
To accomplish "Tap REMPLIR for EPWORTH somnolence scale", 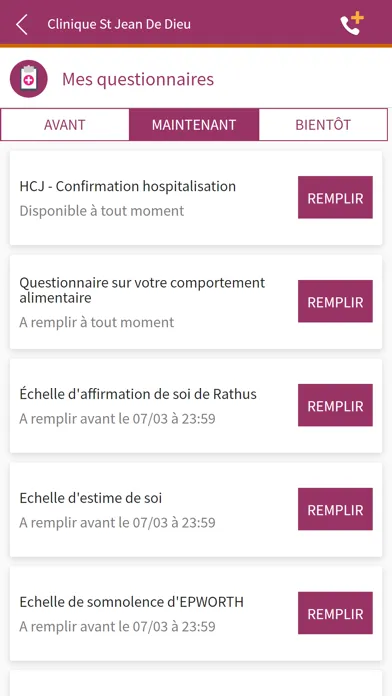I will (335, 613).
